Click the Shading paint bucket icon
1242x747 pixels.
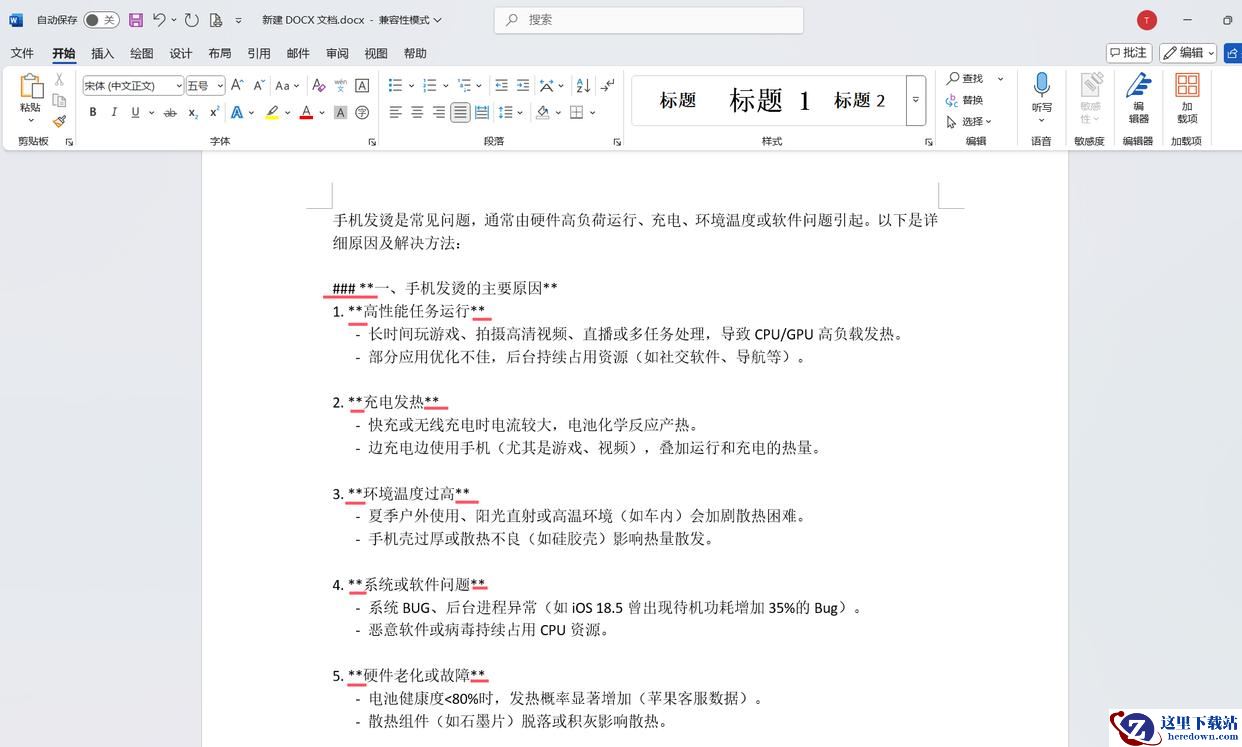(x=543, y=113)
